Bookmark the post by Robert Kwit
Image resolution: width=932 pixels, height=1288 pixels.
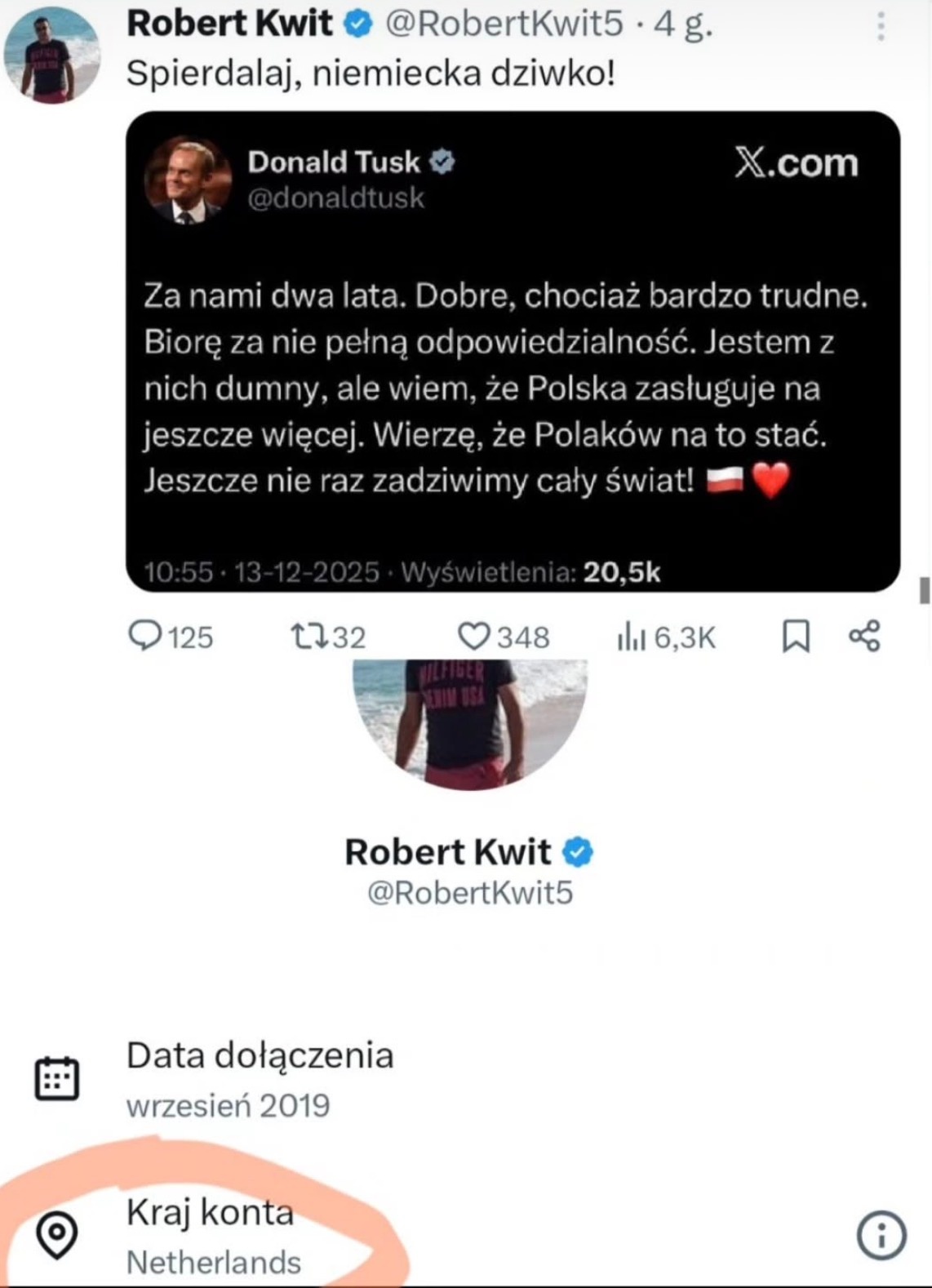(x=796, y=636)
